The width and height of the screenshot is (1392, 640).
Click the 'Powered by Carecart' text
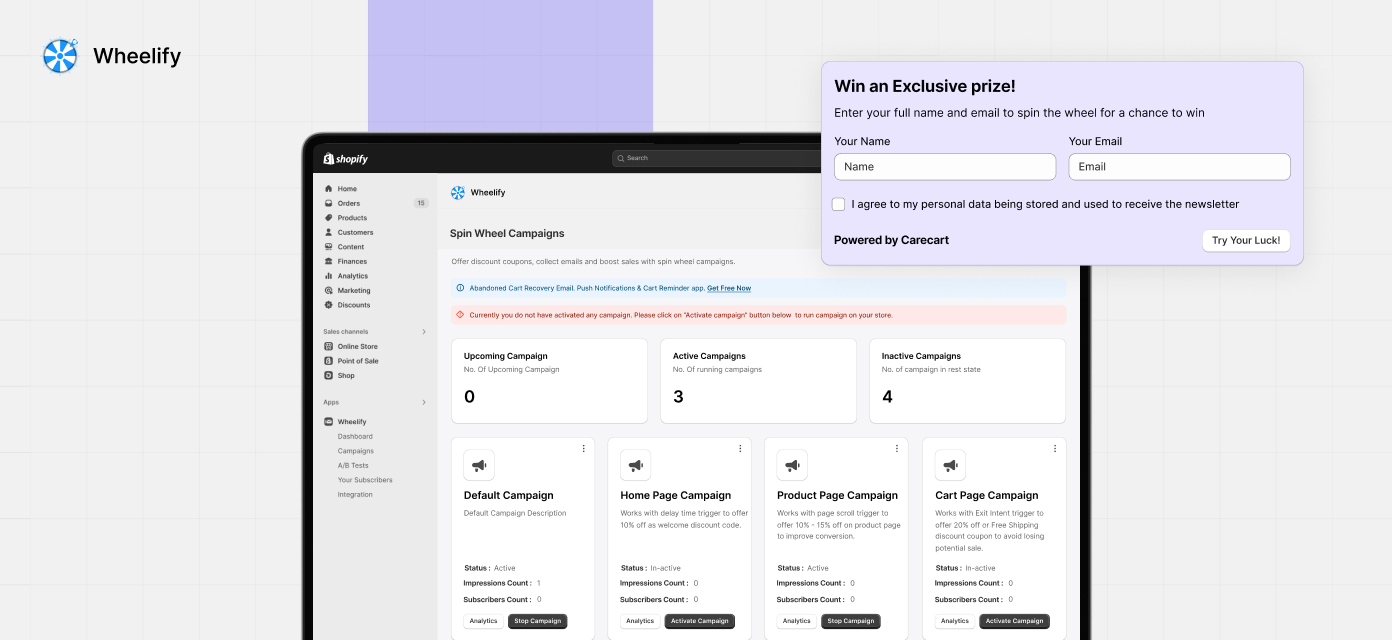coord(891,240)
